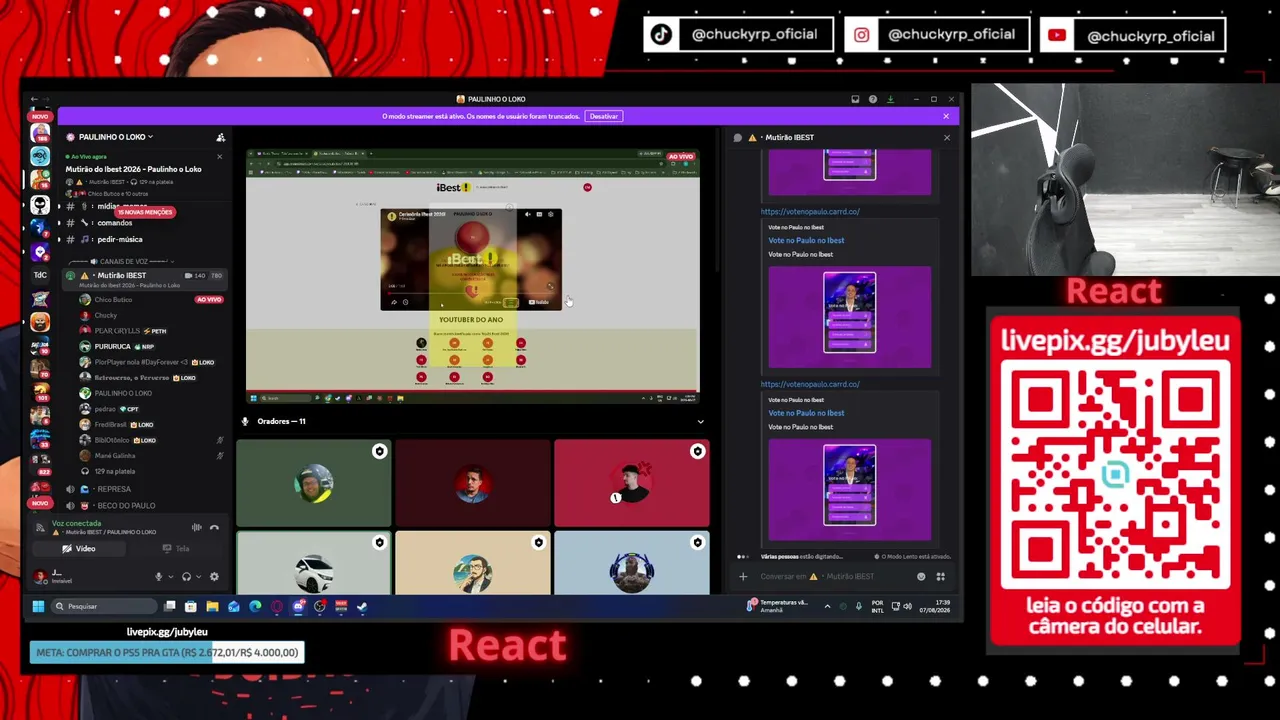Open the mídias-memes text channel
Viewport: 1280px width, 720px height.
point(121,206)
